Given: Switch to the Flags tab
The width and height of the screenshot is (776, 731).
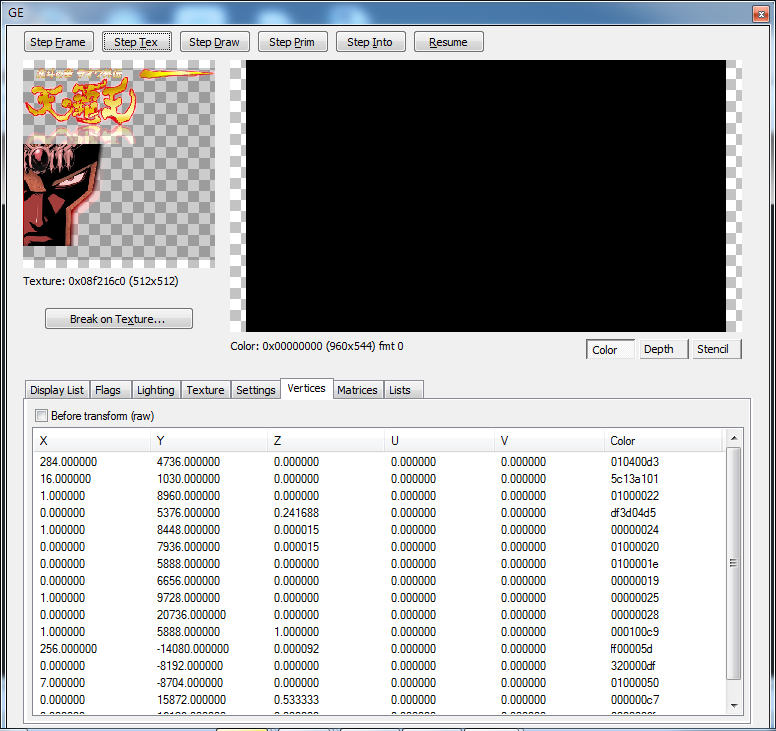Looking at the screenshot, I should pos(108,390).
